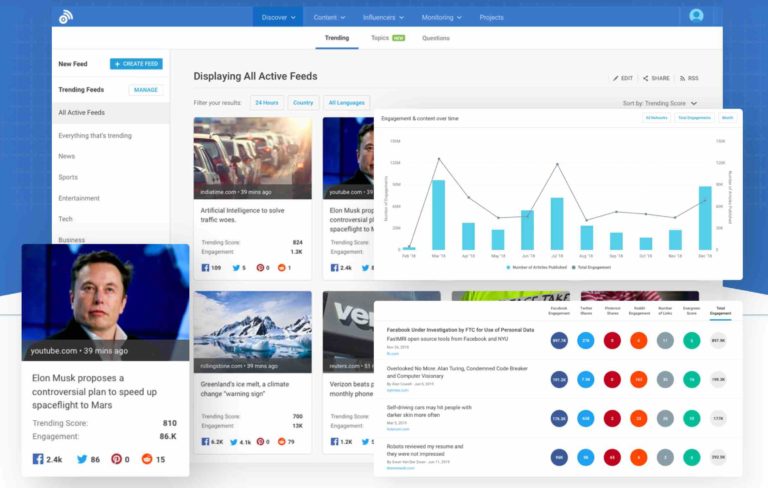768x488 pixels.
Task: Click the large Elon Musk card photo
Action: 105,302
